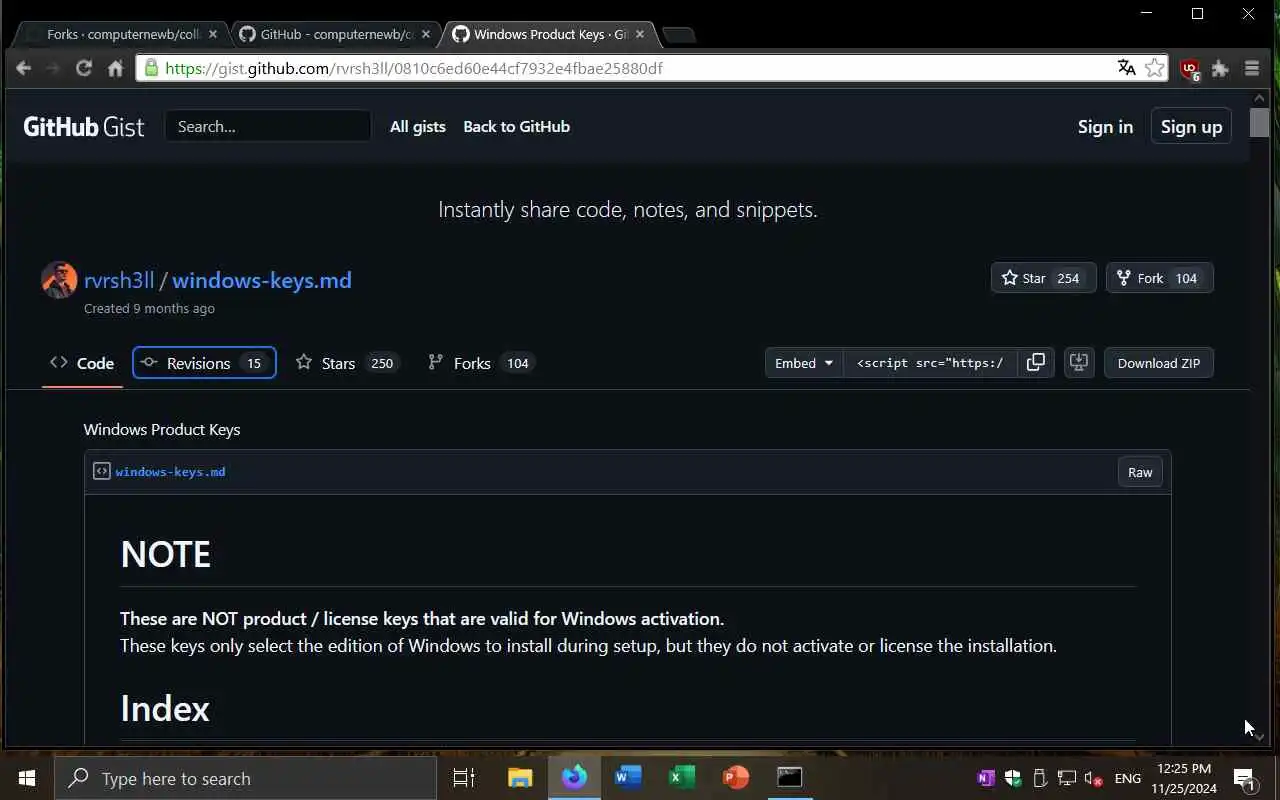
Task: Click the windows-keys.md file name link
Action: pyautogui.click(x=170, y=472)
